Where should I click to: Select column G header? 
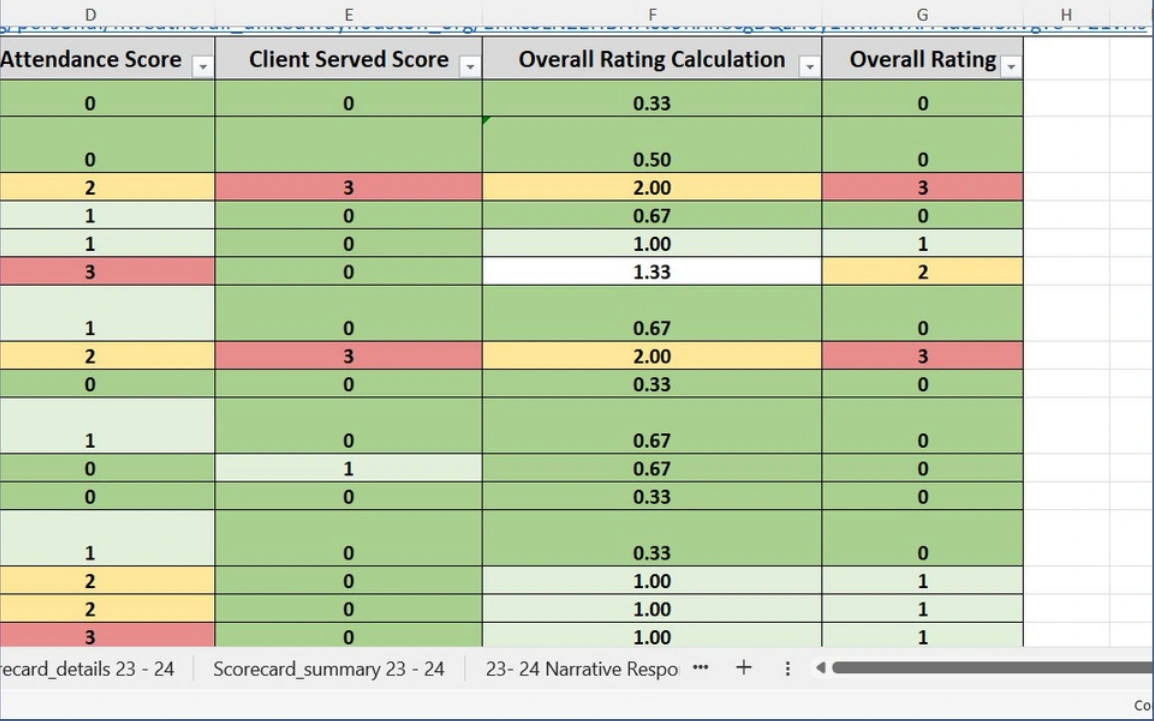(x=922, y=15)
